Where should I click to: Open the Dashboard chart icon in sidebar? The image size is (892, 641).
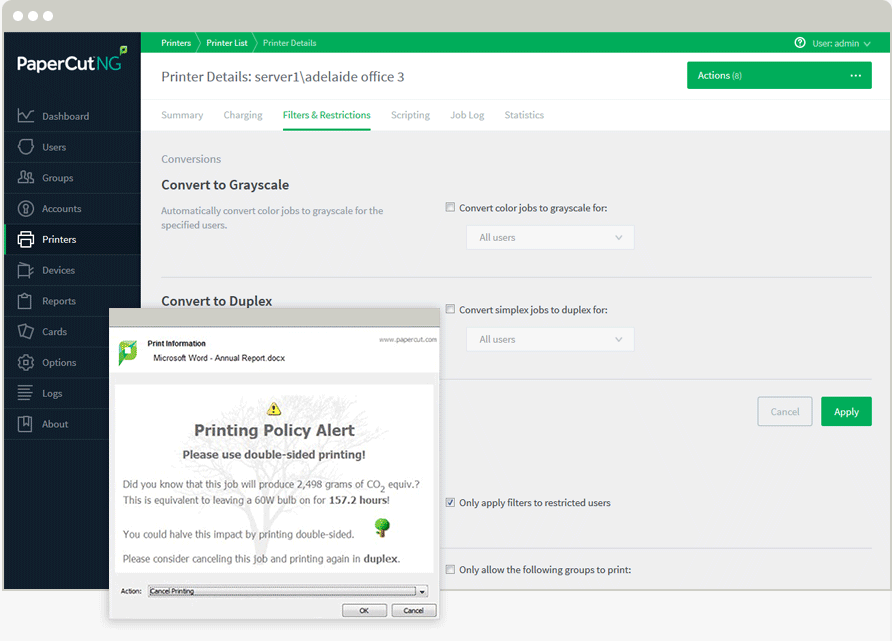click(26, 116)
